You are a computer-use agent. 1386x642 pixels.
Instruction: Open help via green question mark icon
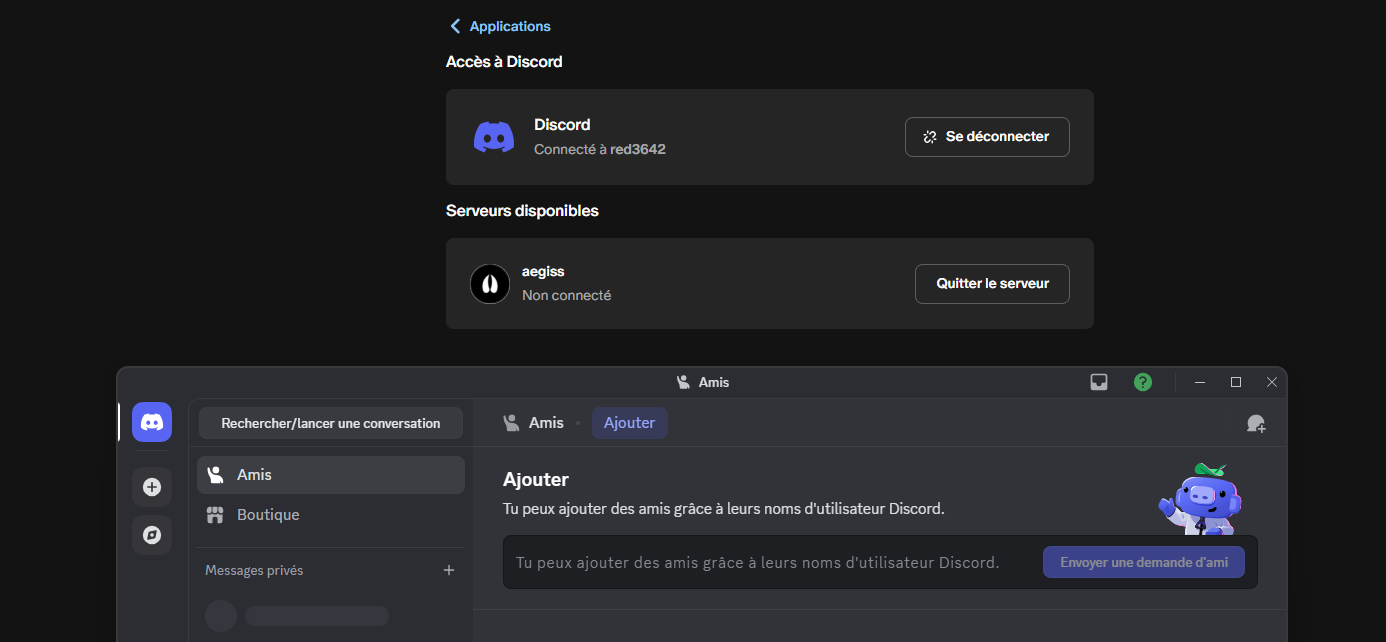tap(1143, 382)
